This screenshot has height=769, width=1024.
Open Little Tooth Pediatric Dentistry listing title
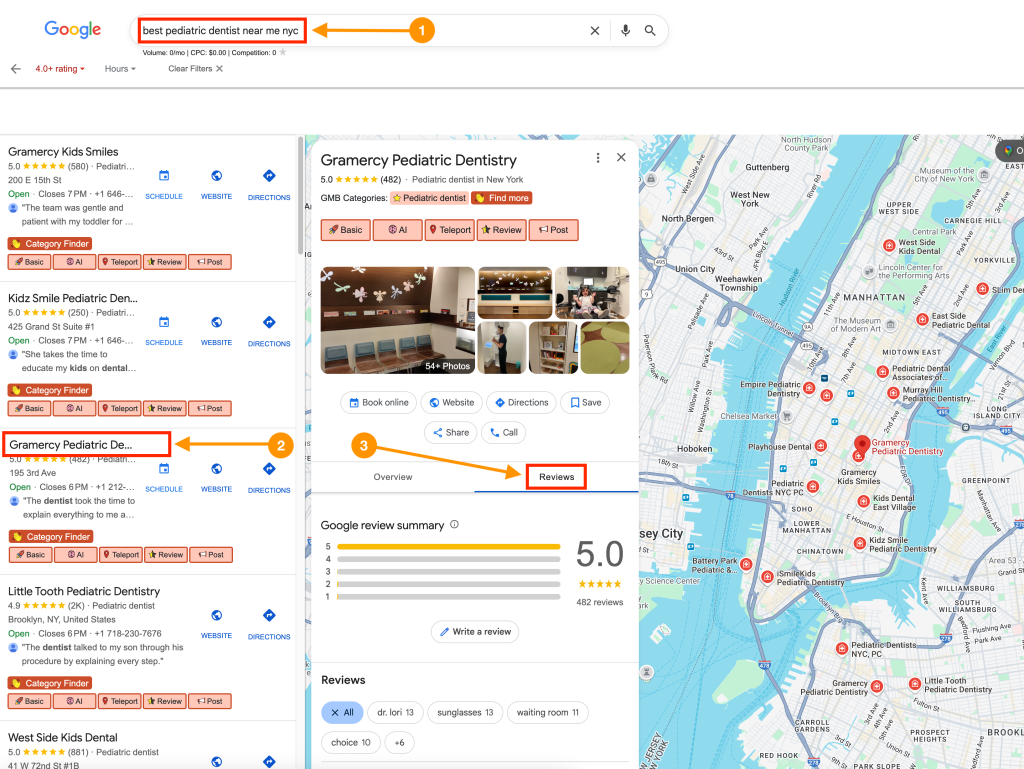(84, 591)
